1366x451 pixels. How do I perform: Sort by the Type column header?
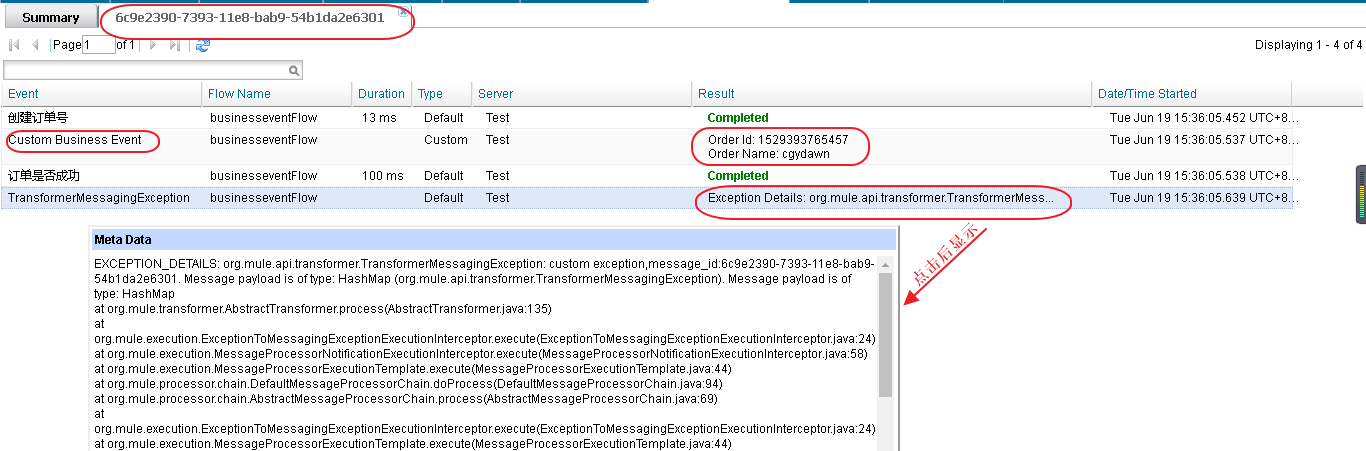[442, 94]
